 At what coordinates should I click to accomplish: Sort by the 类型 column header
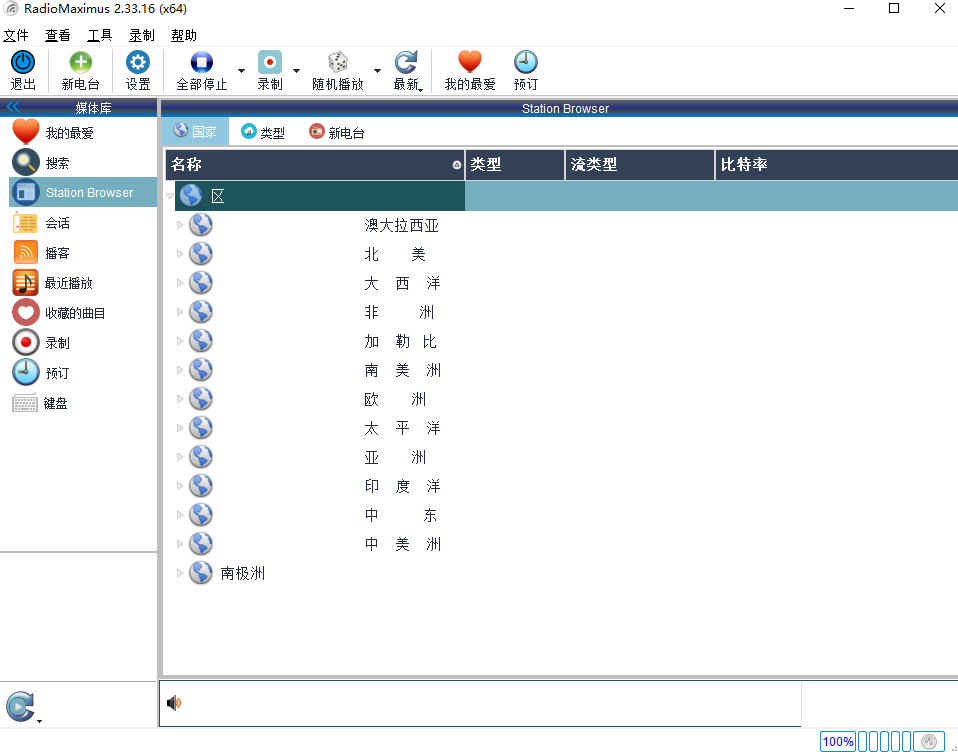click(x=515, y=164)
